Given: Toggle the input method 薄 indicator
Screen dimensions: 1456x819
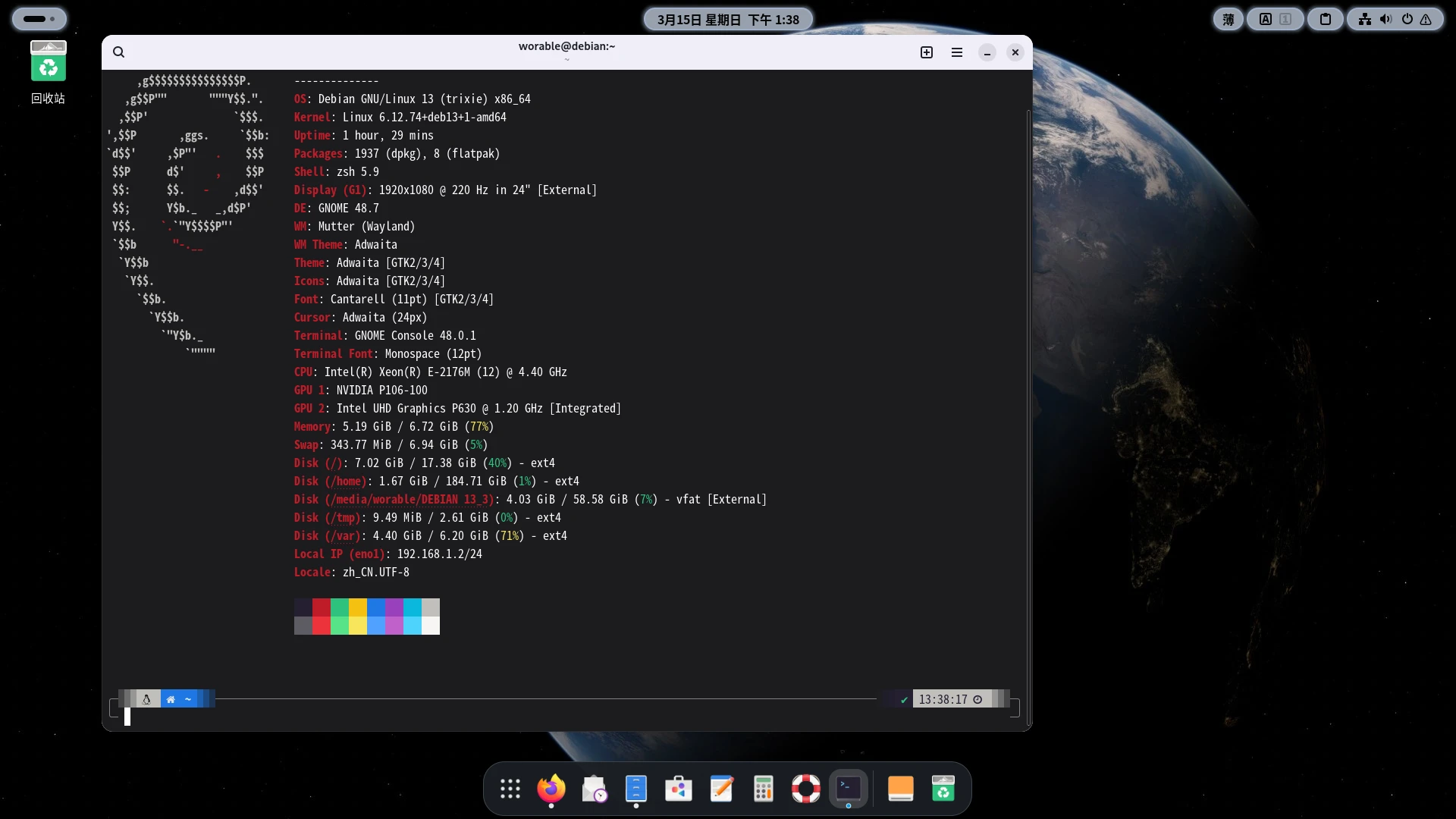Looking at the screenshot, I should pos(1228,20).
